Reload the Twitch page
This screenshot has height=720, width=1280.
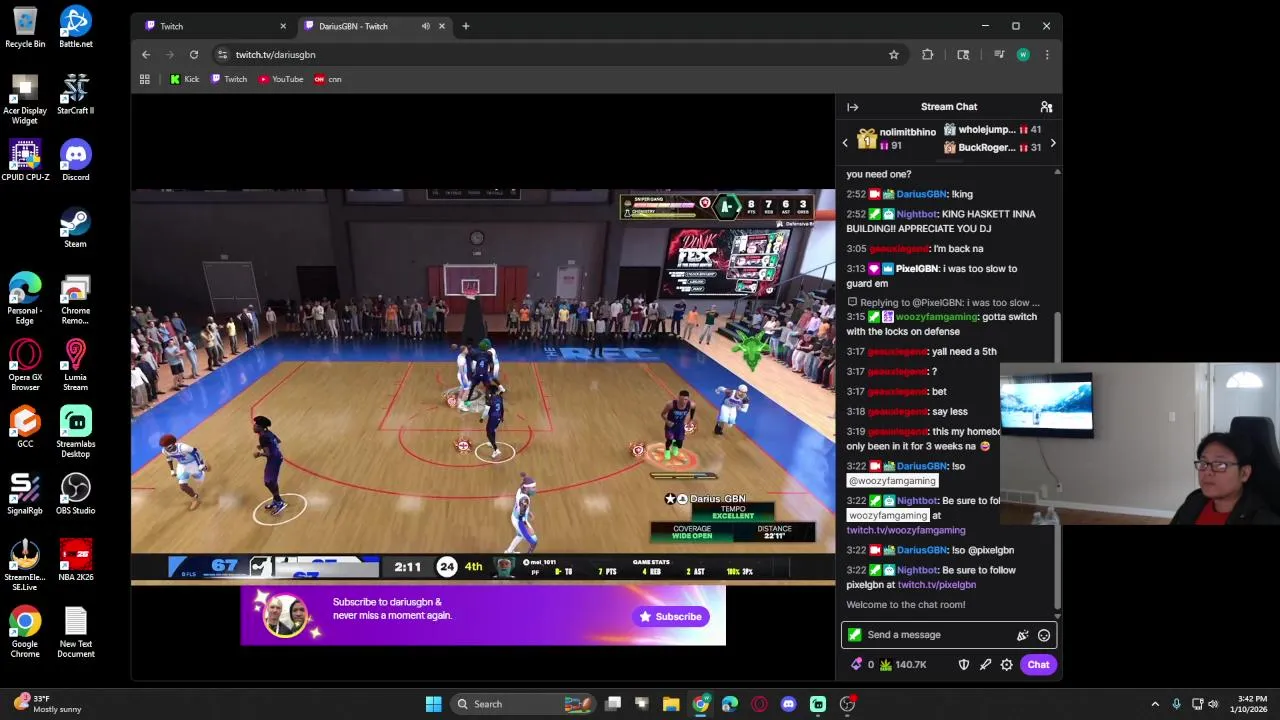coord(194,55)
